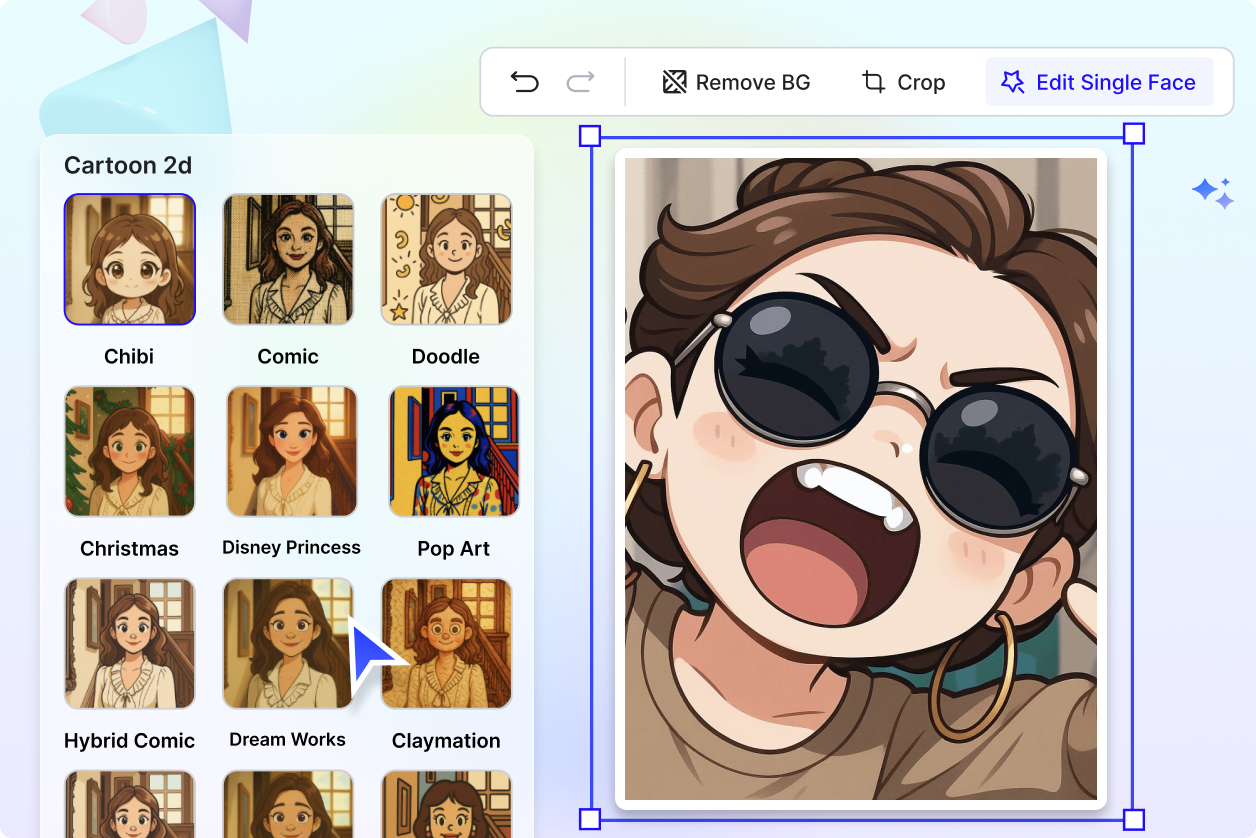Select the Claymation style preset
Image resolution: width=1256 pixels, height=838 pixels.
446,643
